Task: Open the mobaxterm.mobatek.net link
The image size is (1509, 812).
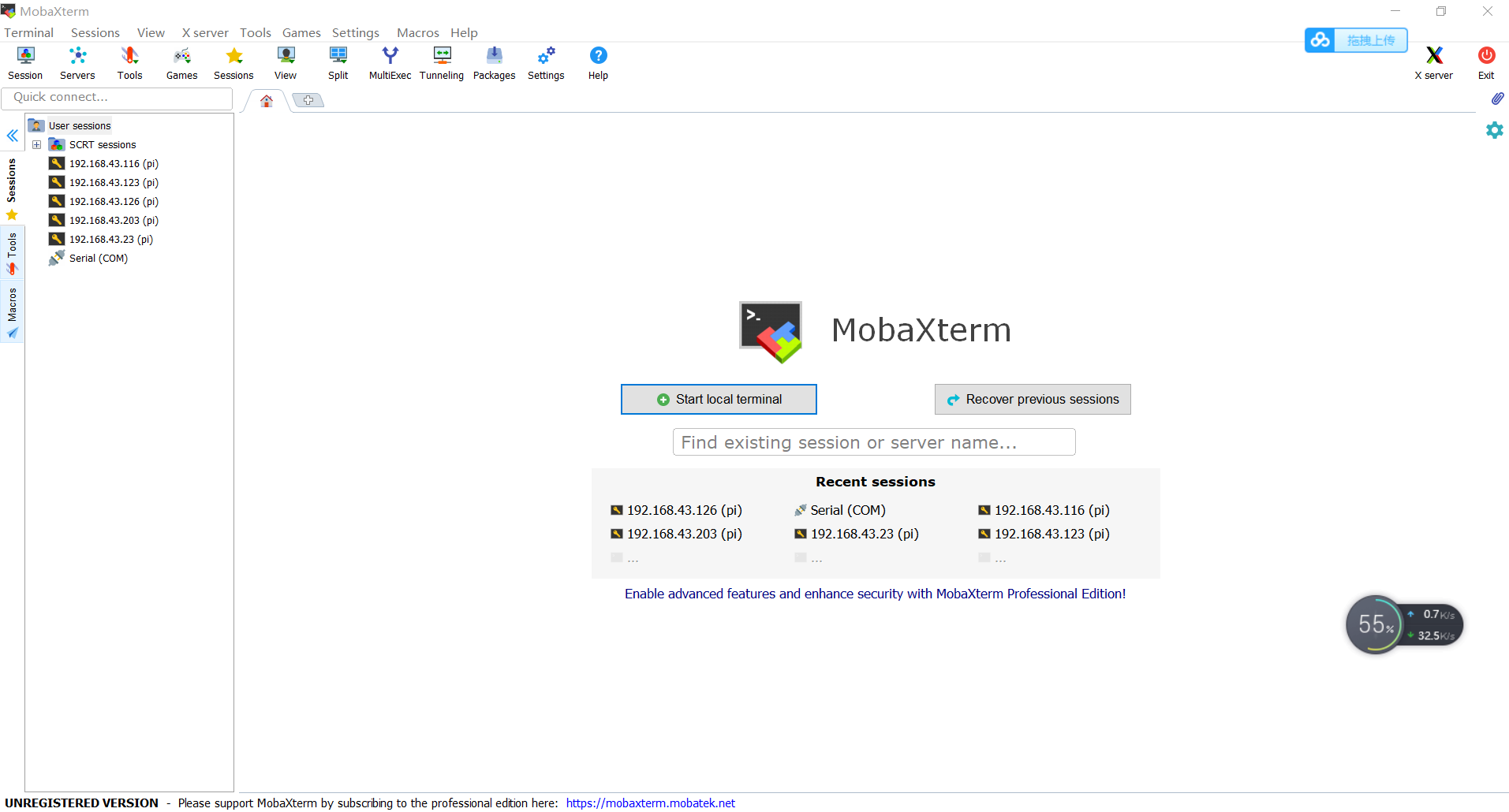Action: click(x=649, y=803)
